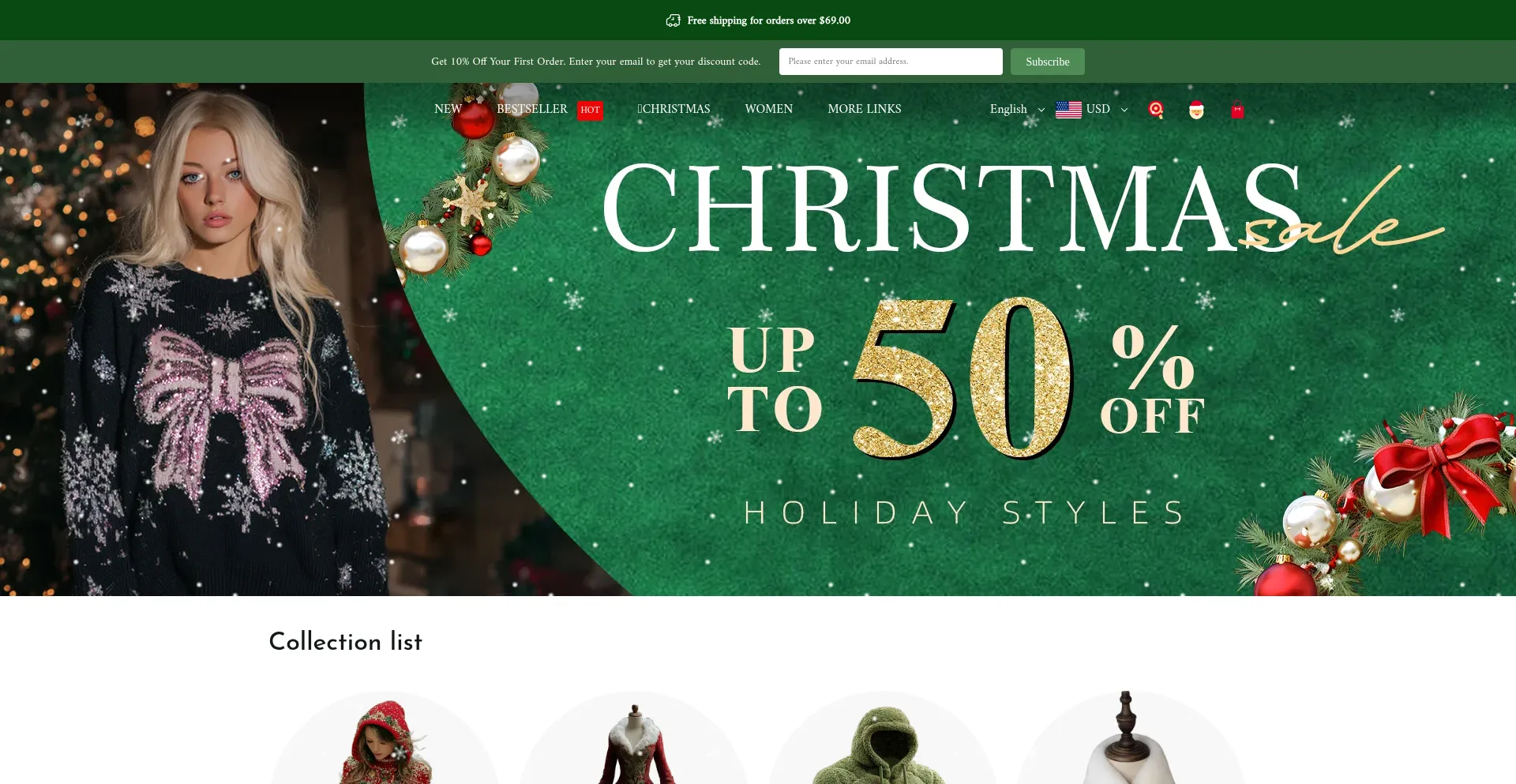Open the CHRISTMAS menu item

tap(674, 109)
